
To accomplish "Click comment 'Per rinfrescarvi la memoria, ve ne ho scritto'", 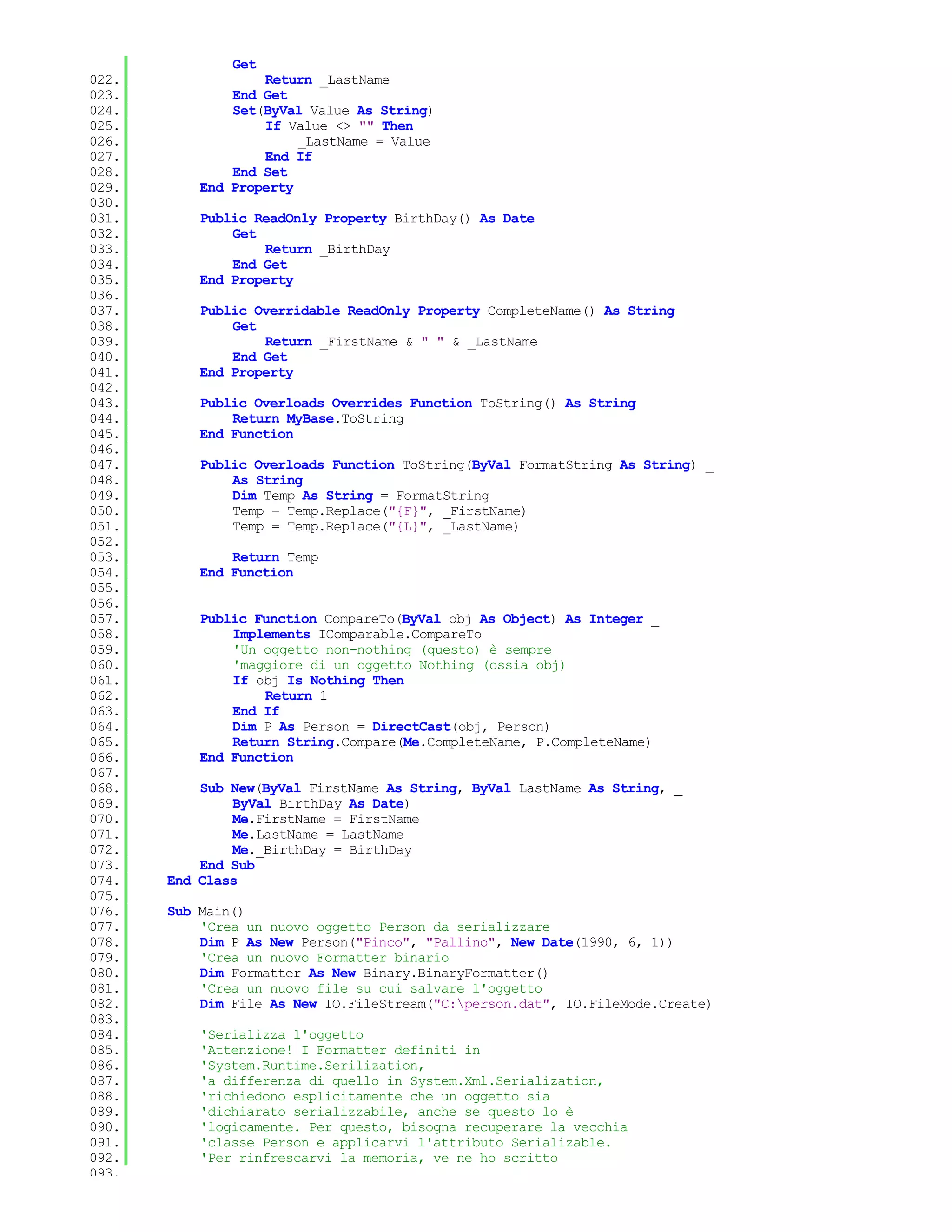I will tap(379, 1158).
